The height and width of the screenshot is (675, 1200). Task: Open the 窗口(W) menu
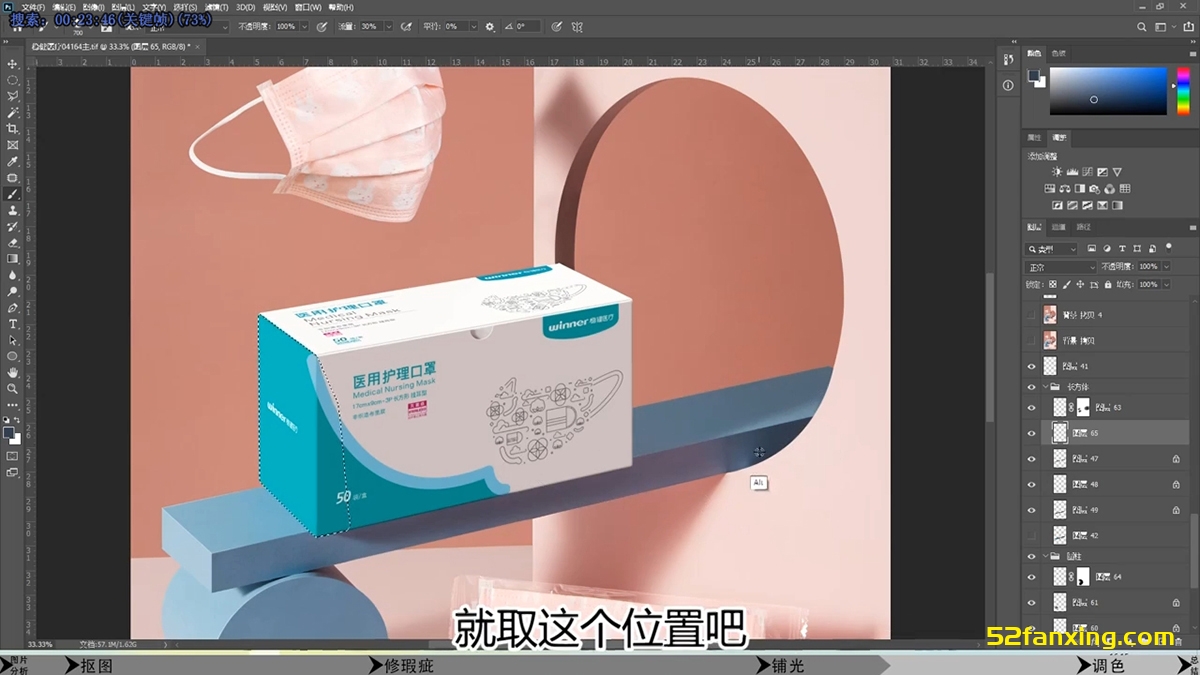pos(306,7)
